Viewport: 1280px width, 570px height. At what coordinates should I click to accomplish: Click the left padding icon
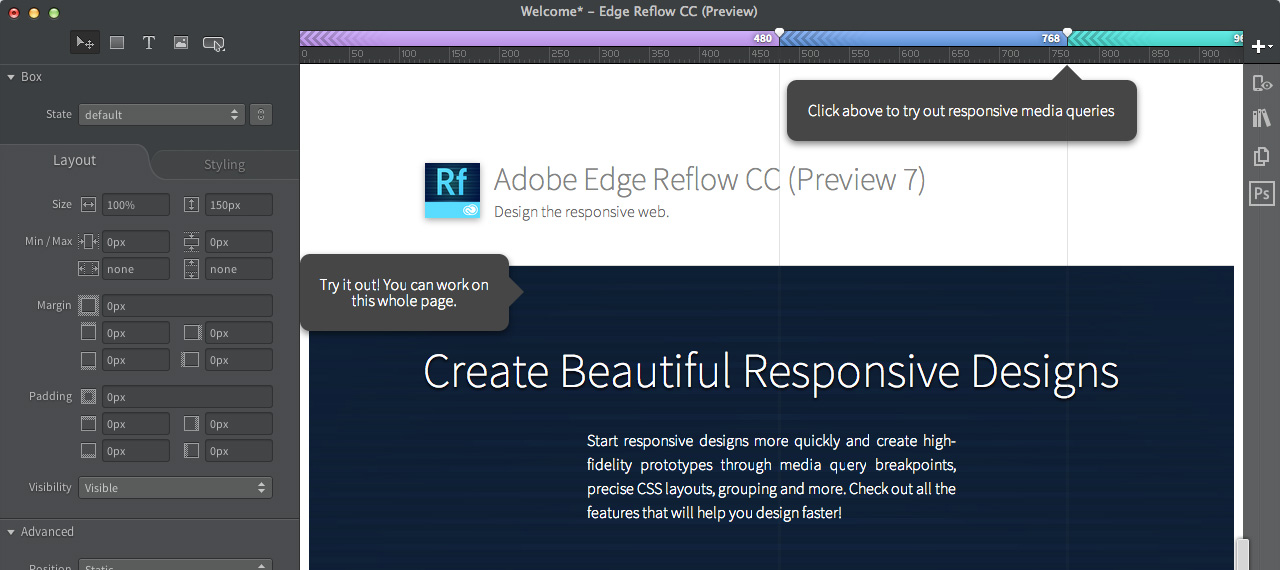click(x=192, y=451)
